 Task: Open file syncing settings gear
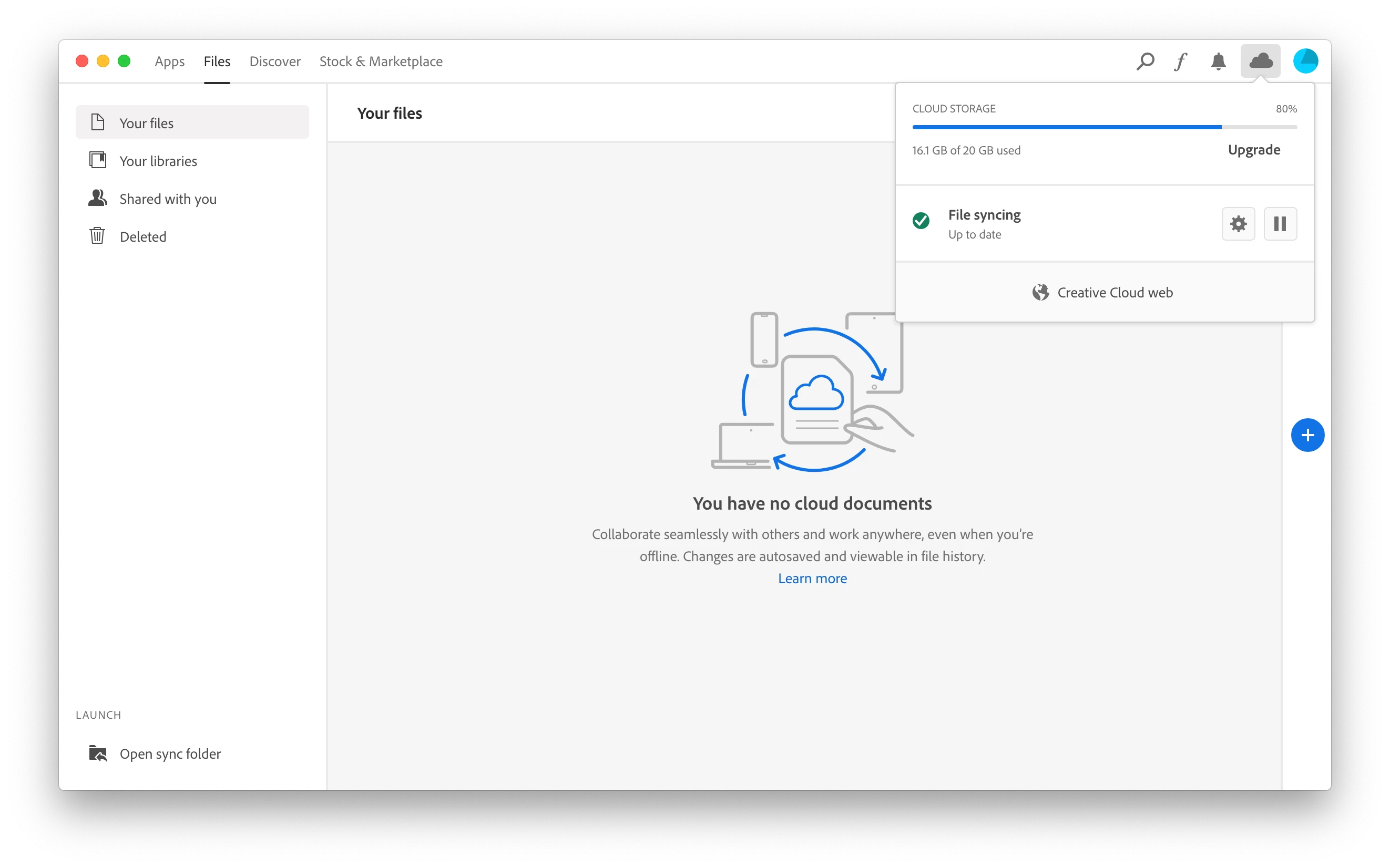[1238, 223]
